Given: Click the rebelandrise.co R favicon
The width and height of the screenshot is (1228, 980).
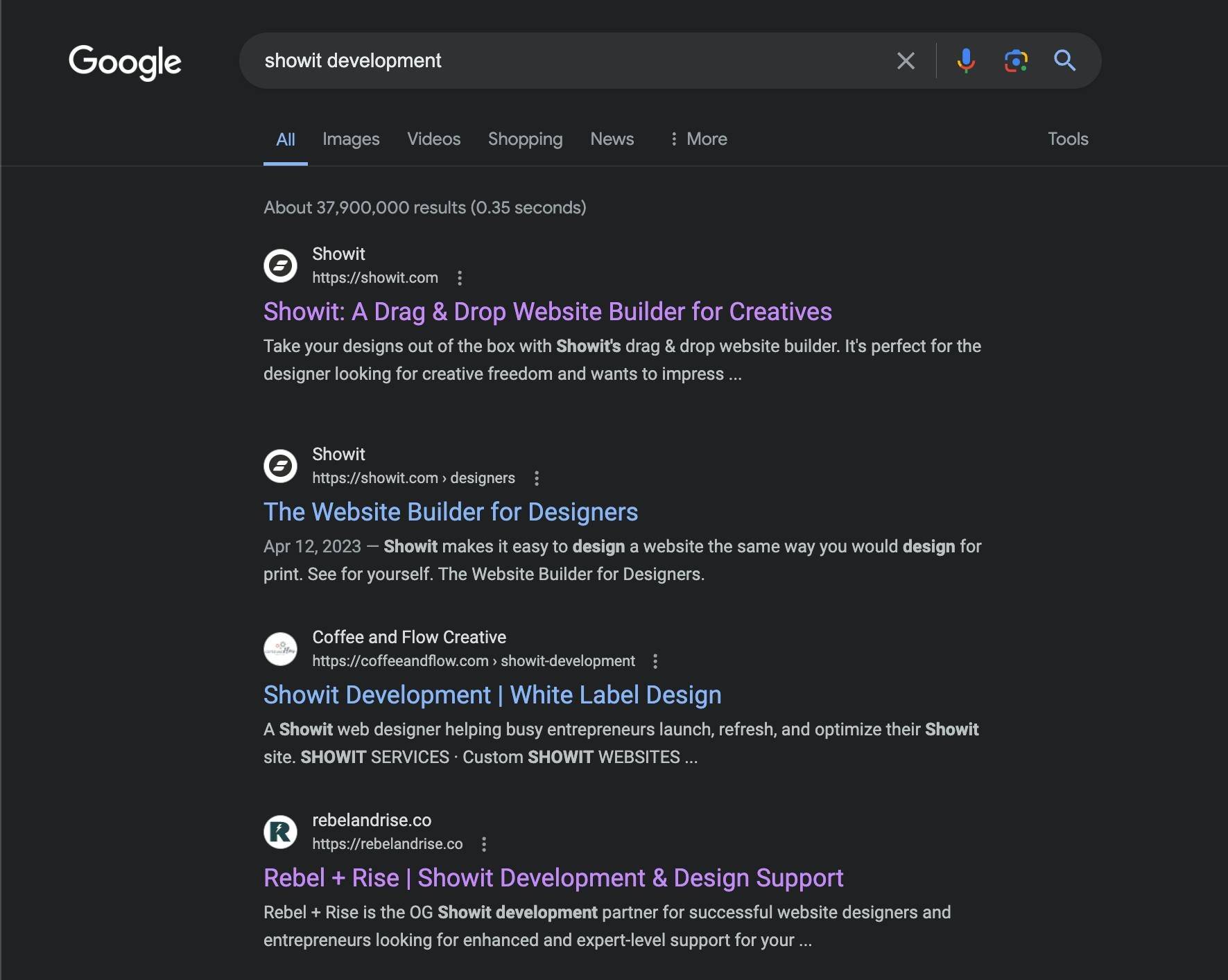Looking at the screenshot, I should tap(281, 832).
